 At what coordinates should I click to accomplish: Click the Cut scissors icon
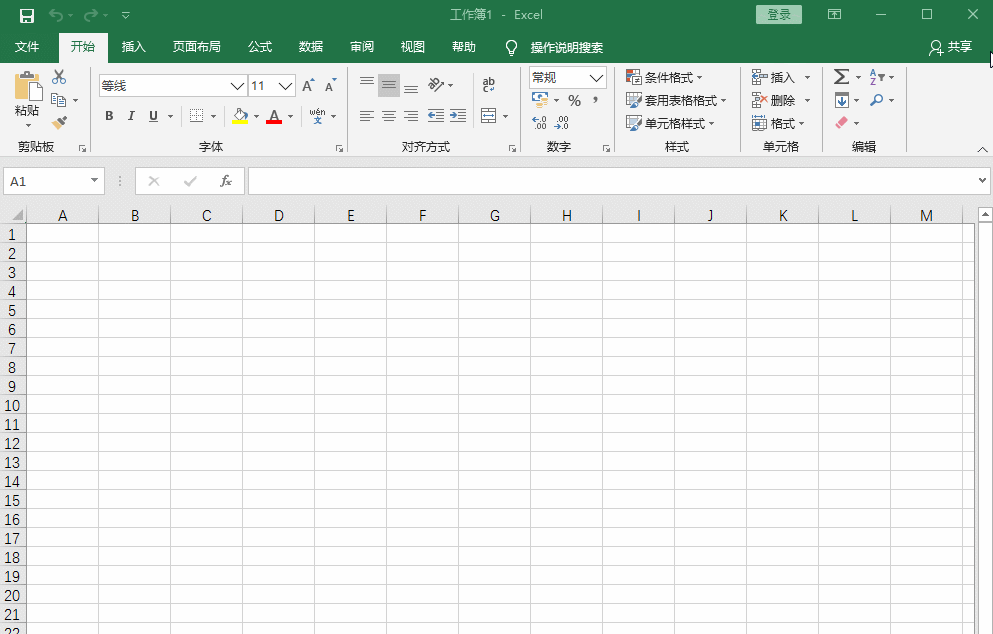click(x=59, y=76)
